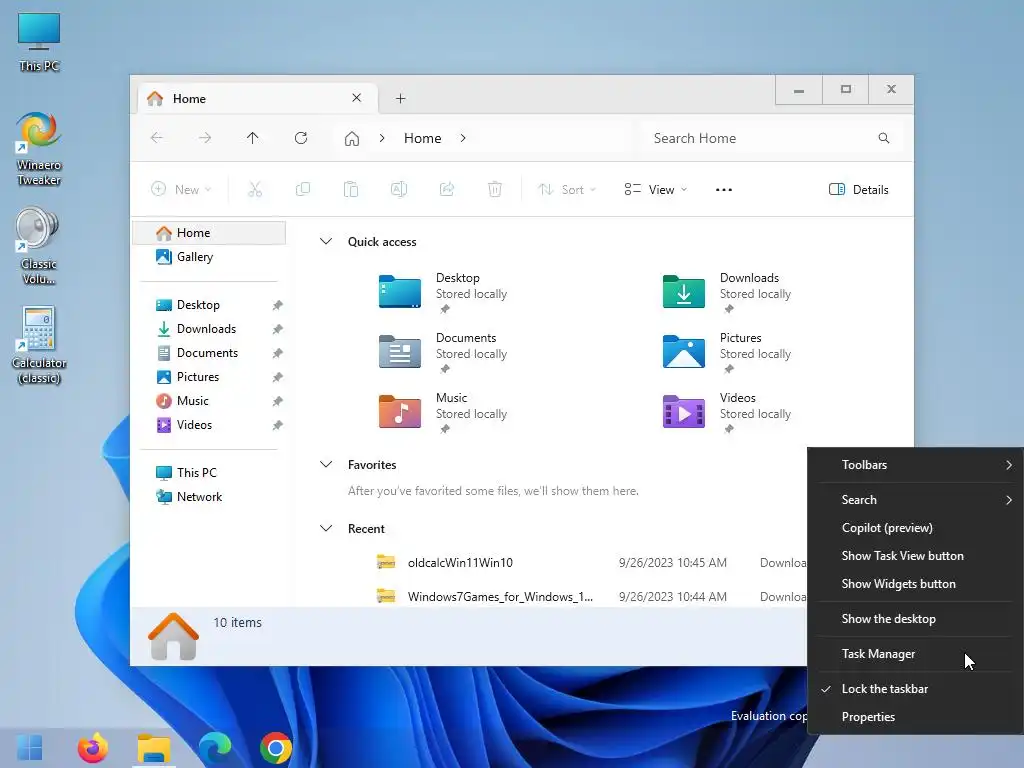This screenshot has height=768, width=1024.
Task: Collapse the Favorites section
Action: 326,464
